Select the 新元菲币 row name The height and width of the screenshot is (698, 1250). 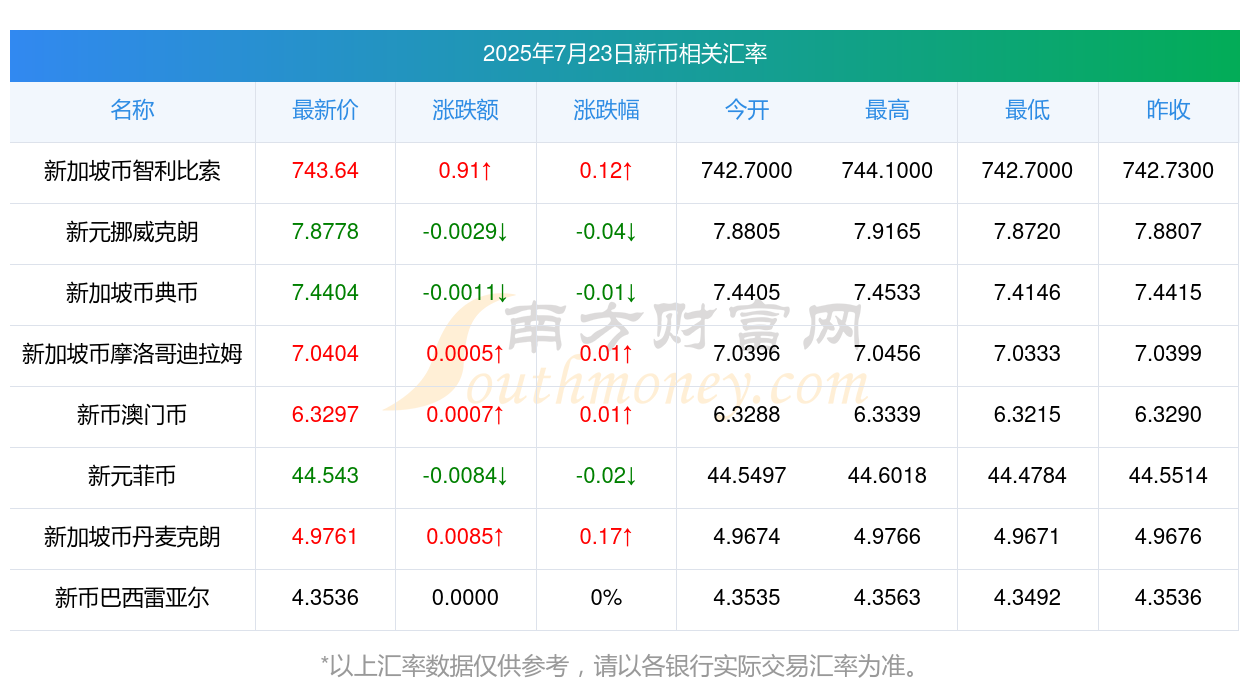132,476
